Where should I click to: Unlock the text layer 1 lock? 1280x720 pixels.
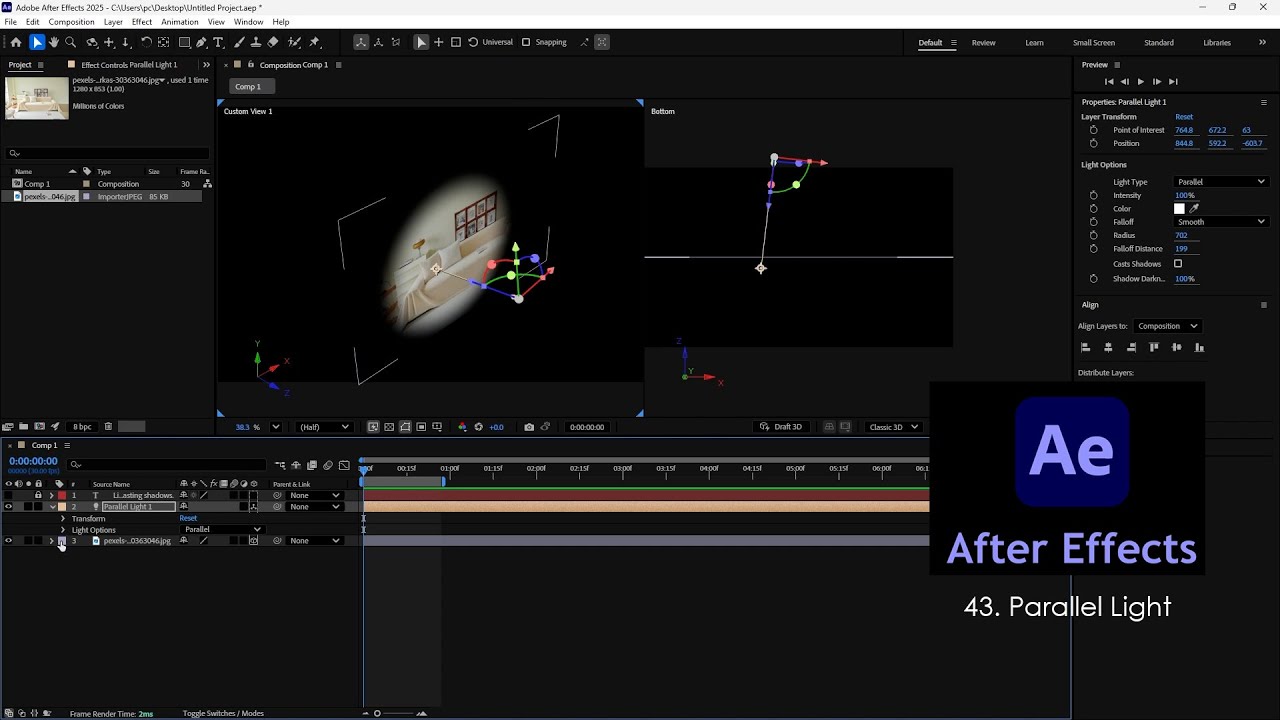39,495
